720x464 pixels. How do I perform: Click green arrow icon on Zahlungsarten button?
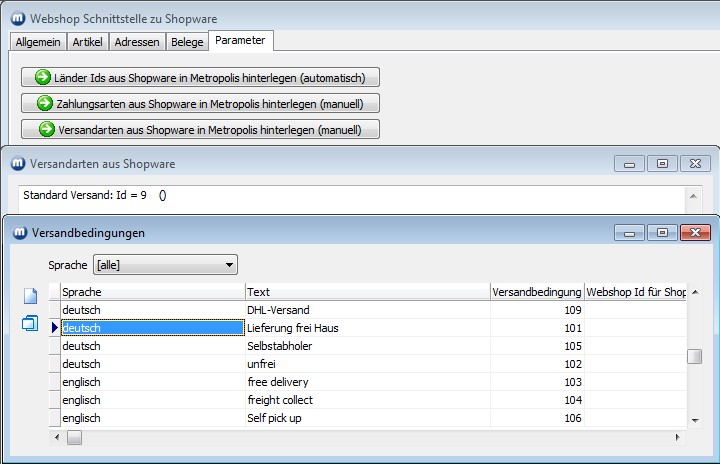click(x=44, y=103)
